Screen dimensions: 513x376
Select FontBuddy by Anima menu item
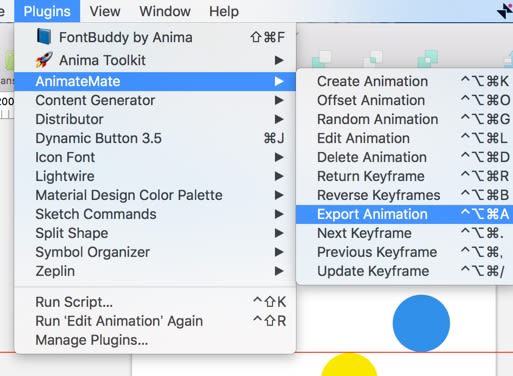click(x=155, y=37)
